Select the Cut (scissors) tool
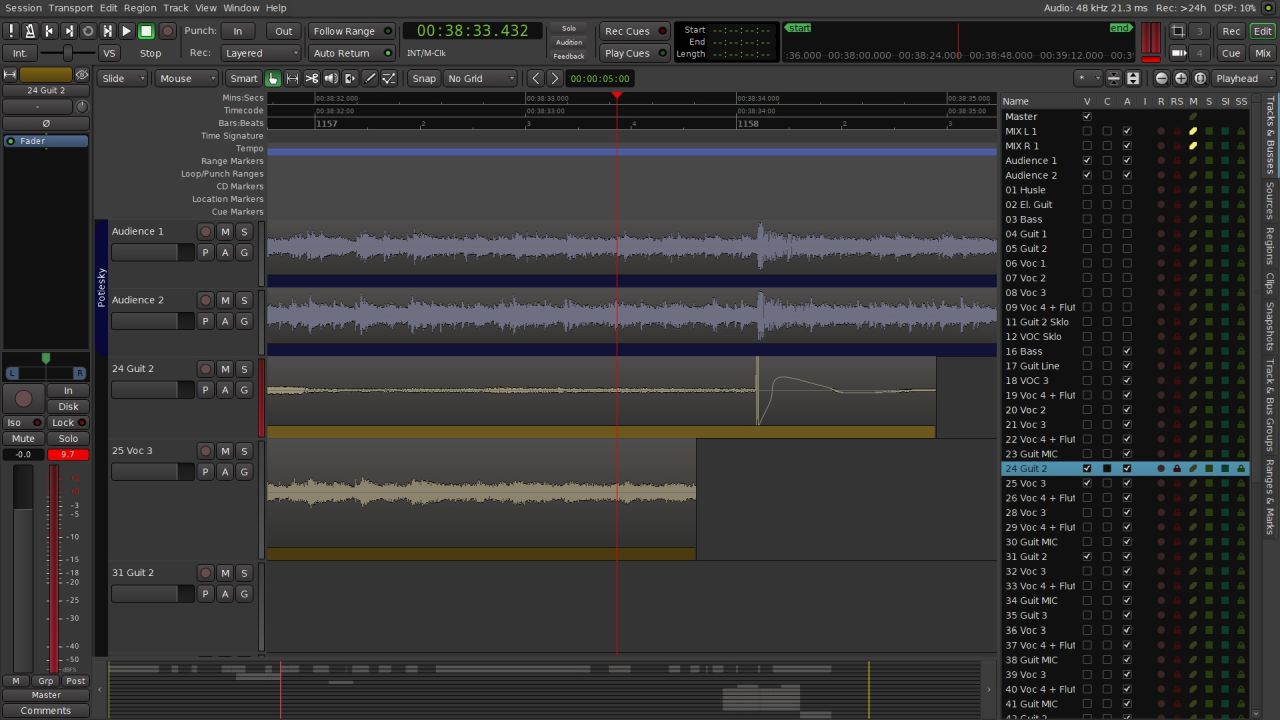This screenshot has width=1280, height=720. (x=312, y=78)
